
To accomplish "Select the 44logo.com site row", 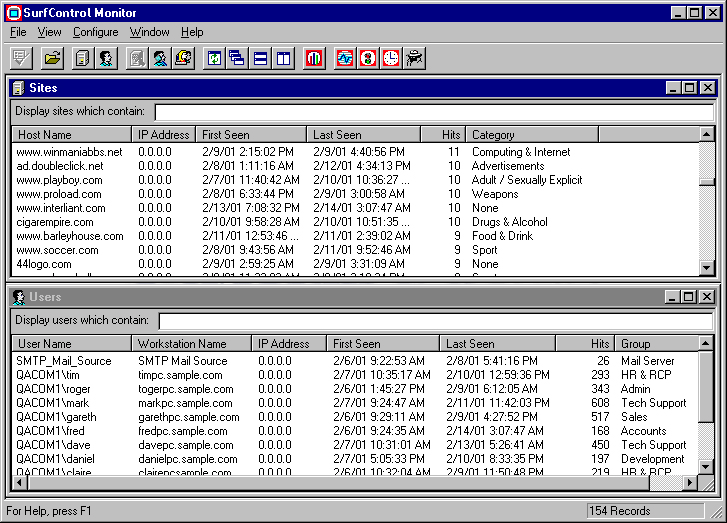I will click(x=355, y=264).
